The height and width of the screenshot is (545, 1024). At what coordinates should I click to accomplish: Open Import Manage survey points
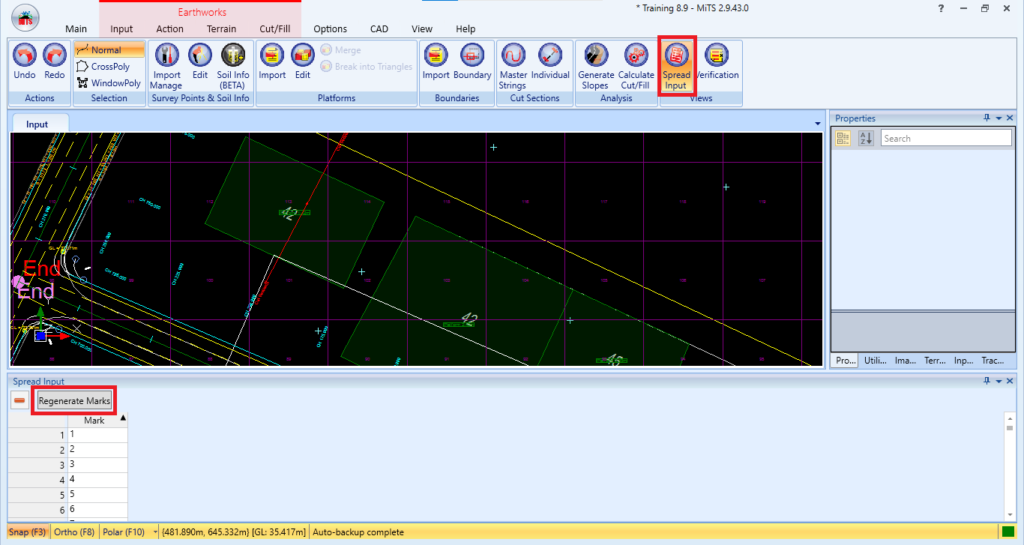point(166,66)
